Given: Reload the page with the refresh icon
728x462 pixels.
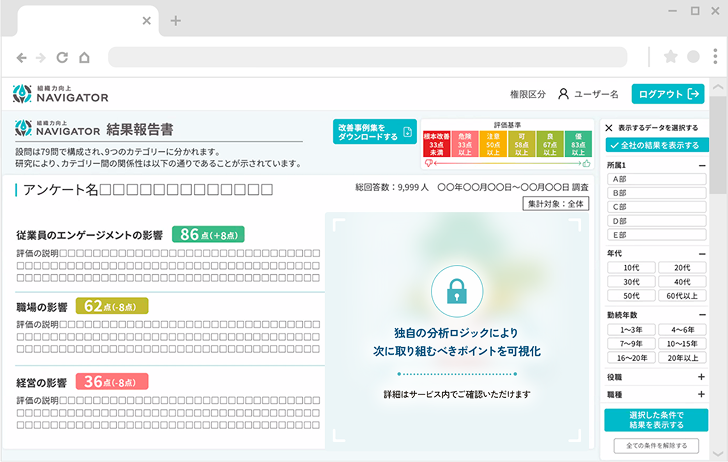Looking at the screenshot, I should point(62,58).
